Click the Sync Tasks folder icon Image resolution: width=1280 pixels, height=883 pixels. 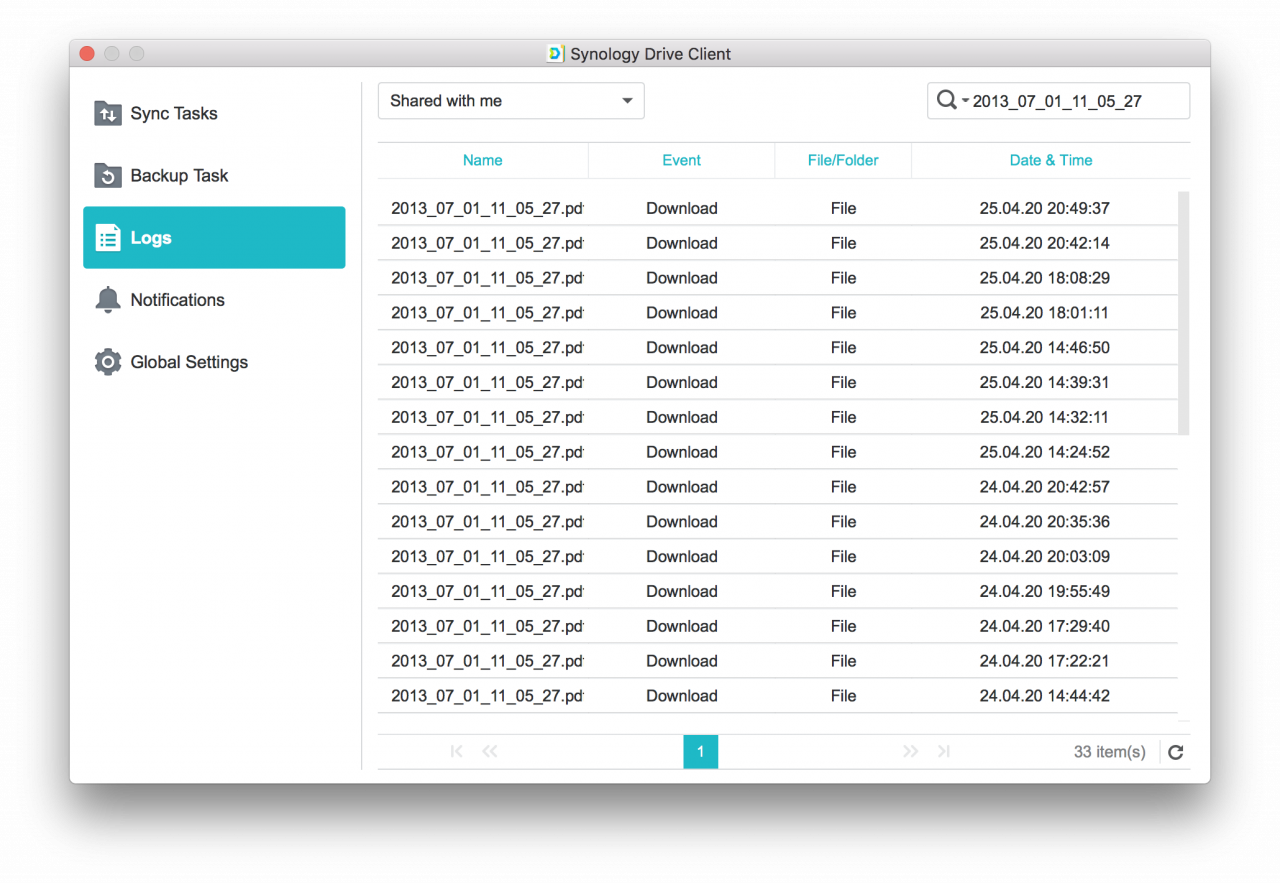[108, 114]
